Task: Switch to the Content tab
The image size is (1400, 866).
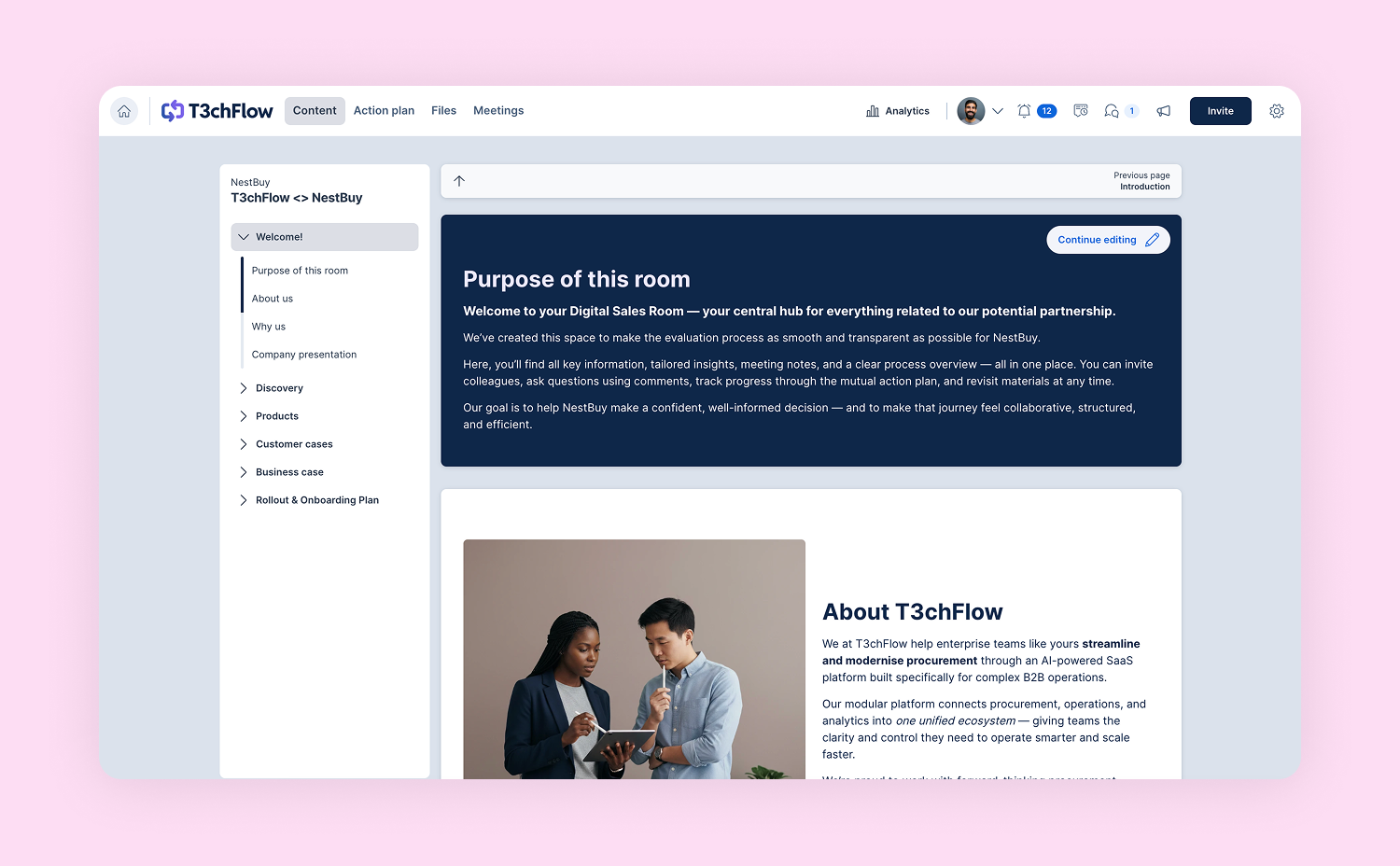Action: tap(315, 111)
